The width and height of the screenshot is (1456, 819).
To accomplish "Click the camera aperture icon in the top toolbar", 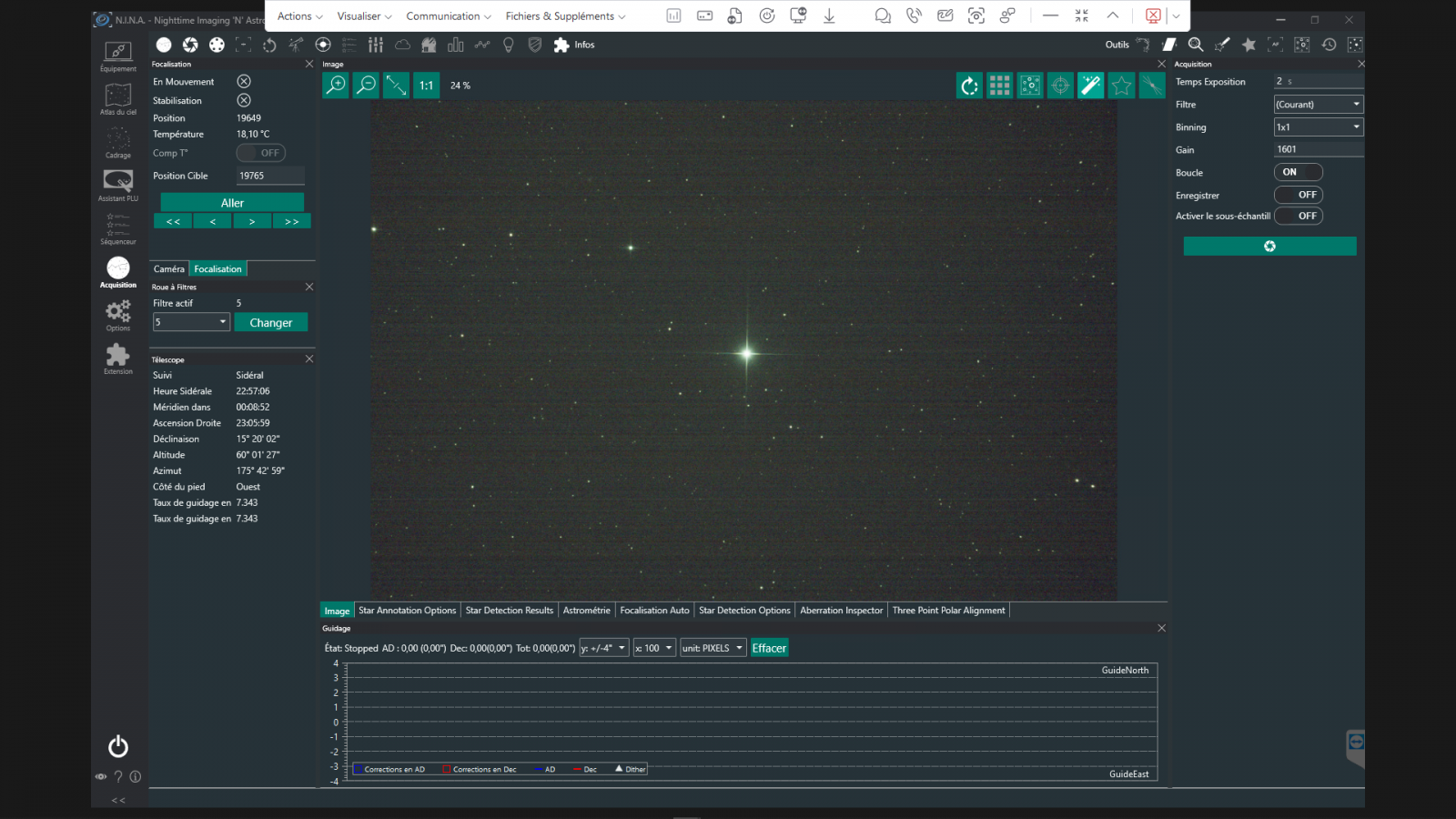I will [x=190, y=45].
